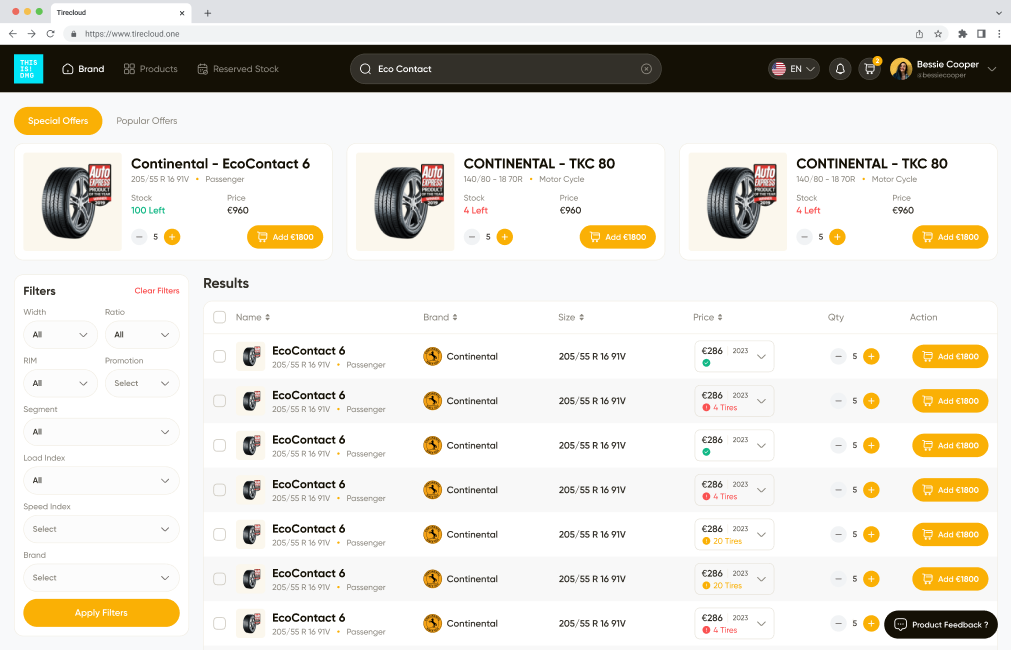The image size is (1011, 650).
Task: Tick the checkbox of the third EcoContact 6 row
Action: pos(220,445)
